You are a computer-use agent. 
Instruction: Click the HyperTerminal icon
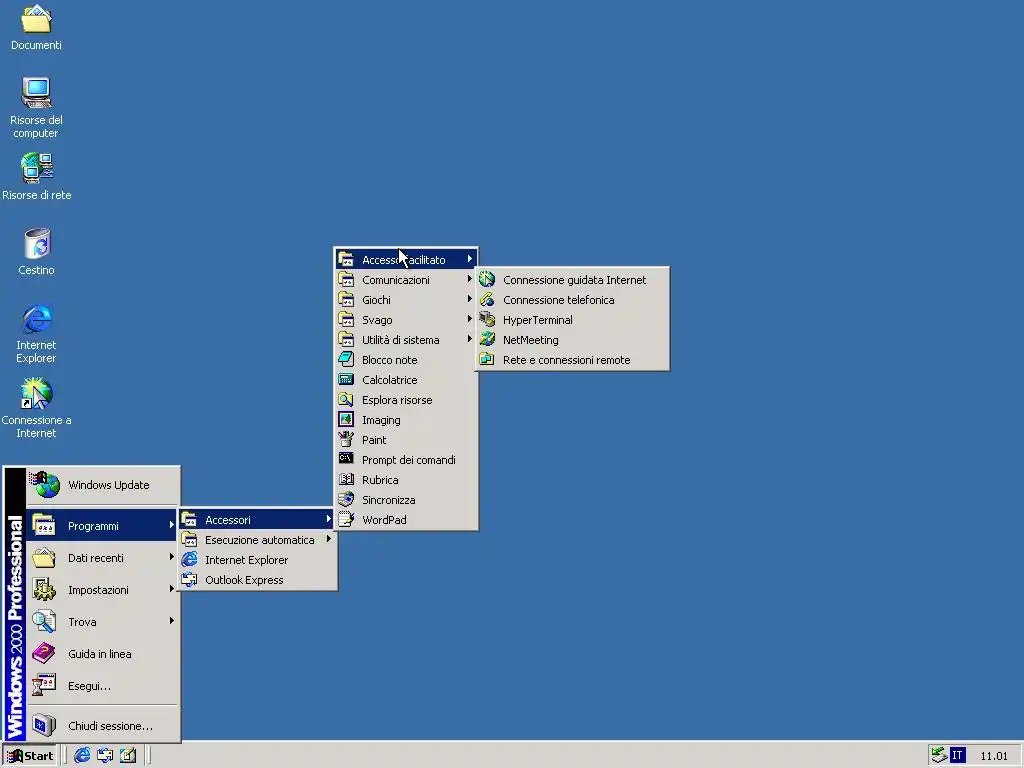point(487,319)
